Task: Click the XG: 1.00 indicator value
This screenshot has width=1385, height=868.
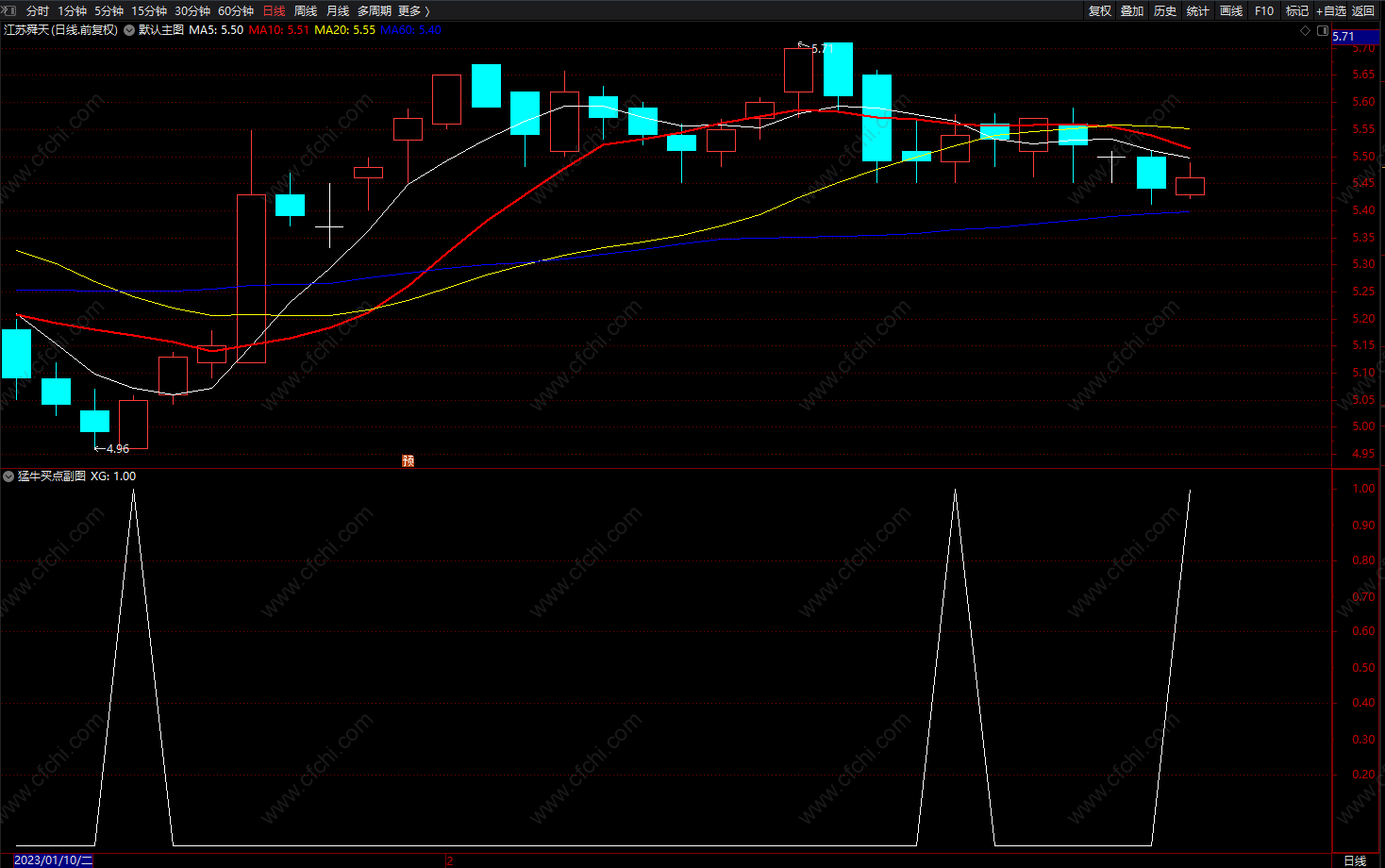Action: 113,476
